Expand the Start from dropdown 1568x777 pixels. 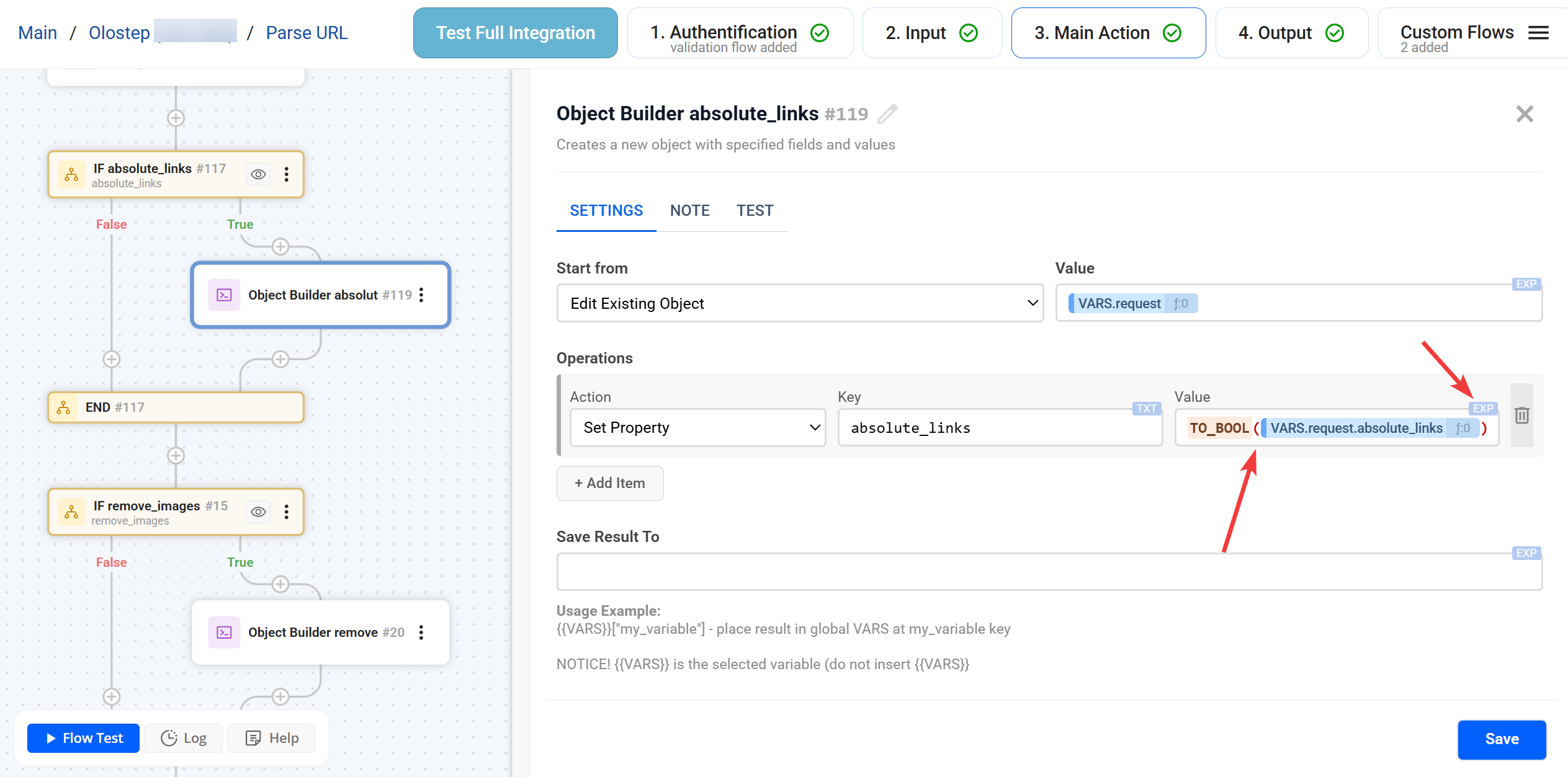point(799,303)
